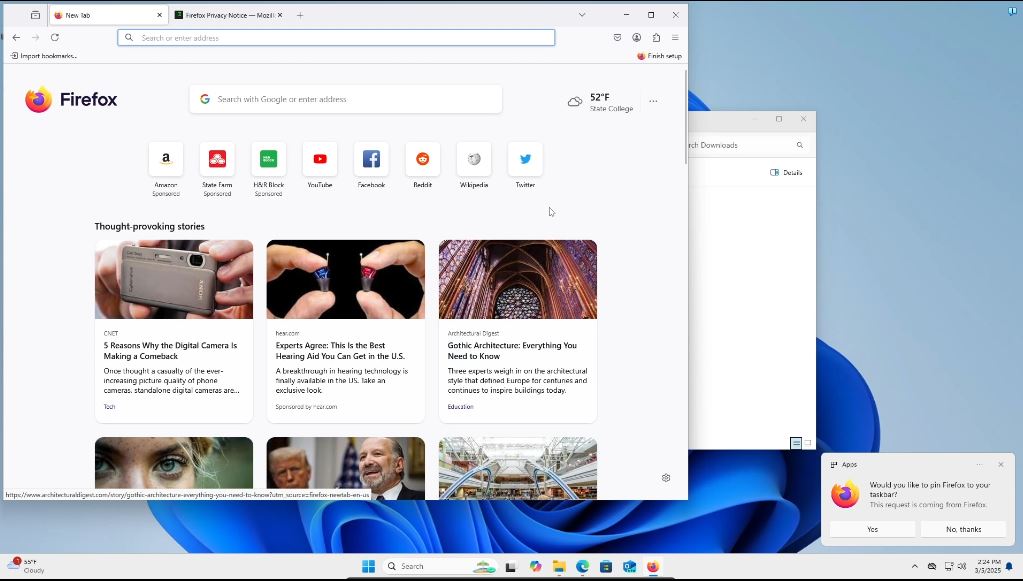The height and width of the screenshot is (581, 1023).
Task: Click Import bookmarks in bookmarks bar
Action: [x=44, y=56]
